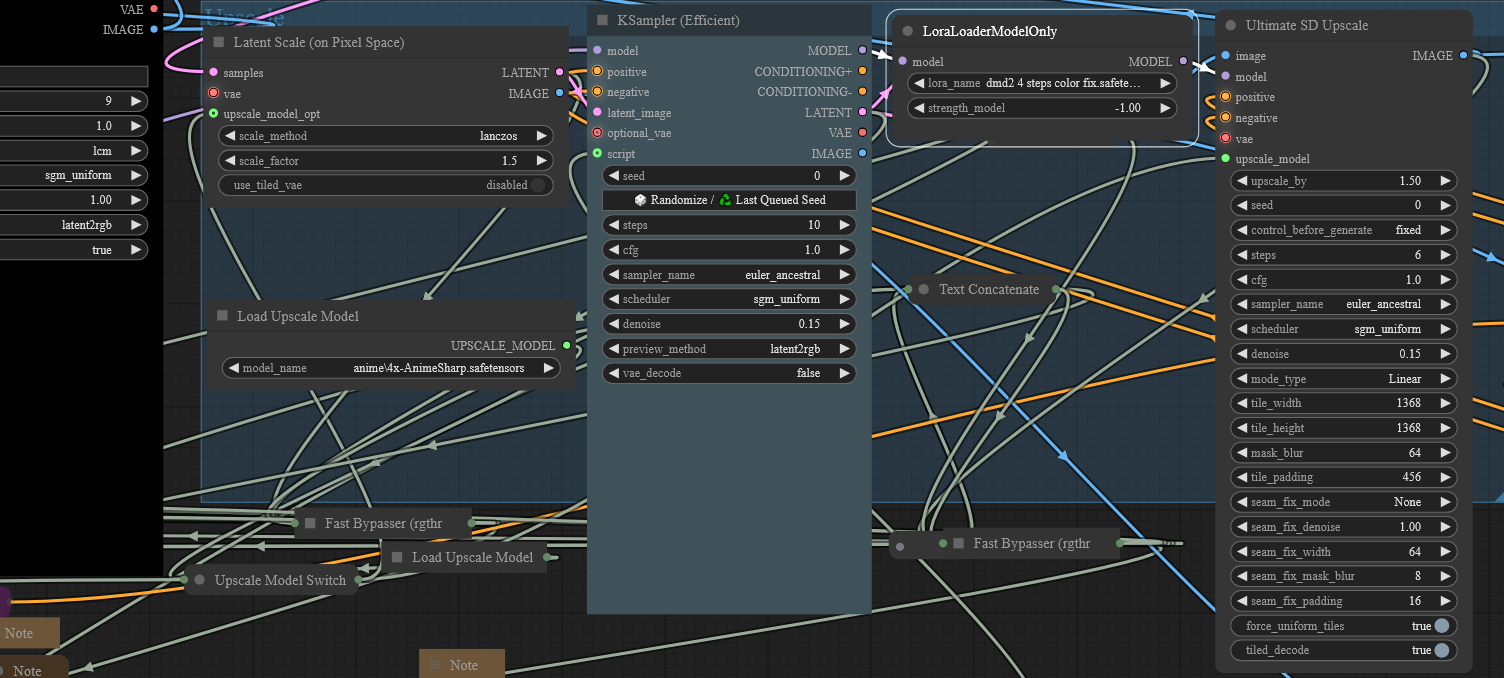Image resolution: width=1504 pixels, height=678 pixels.
Task: Increase strength_model in LoraLoaderModelOnly
Action: 1165,108
